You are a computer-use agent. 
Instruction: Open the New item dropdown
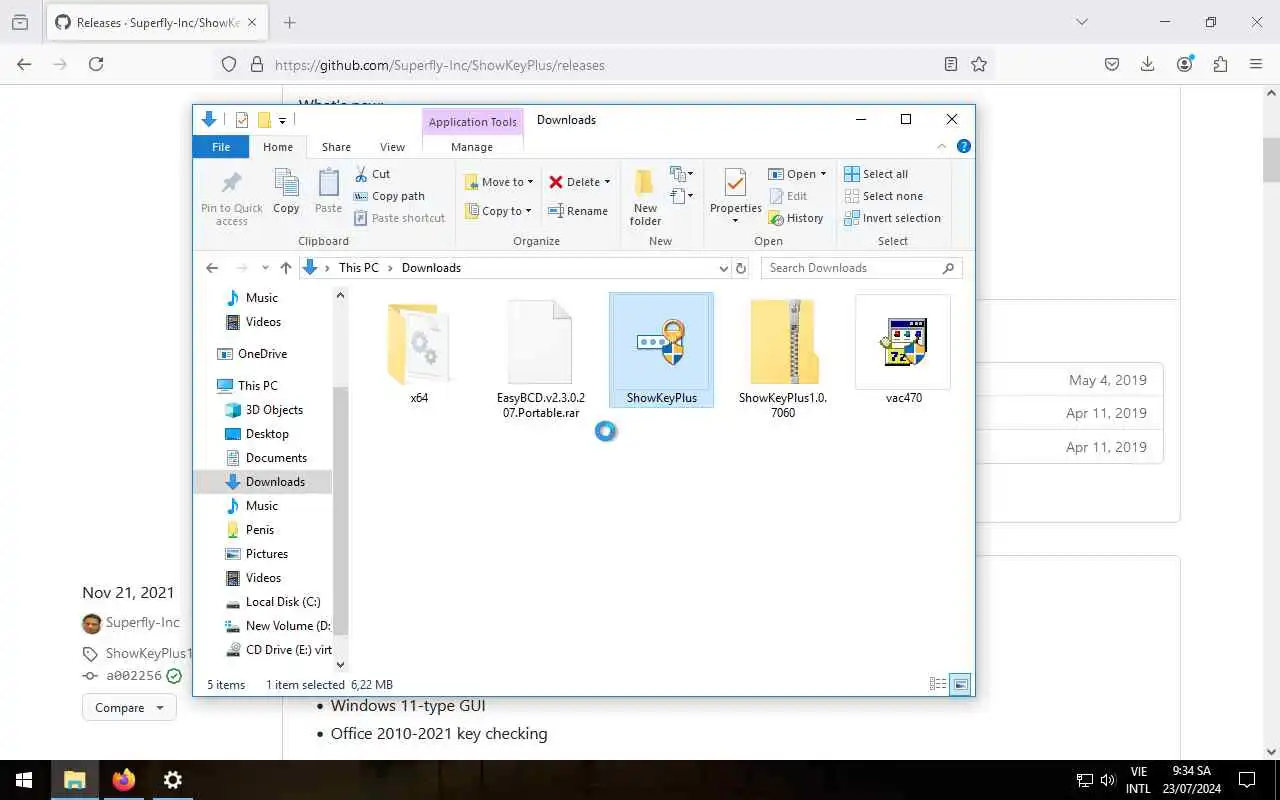pyautogui.click(x=682, y=174)
